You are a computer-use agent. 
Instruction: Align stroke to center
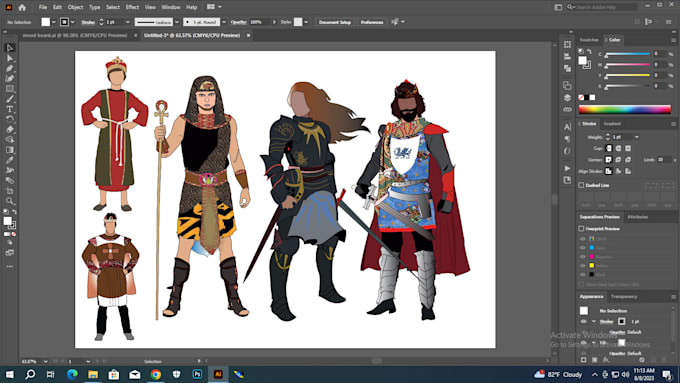(608, 171)
